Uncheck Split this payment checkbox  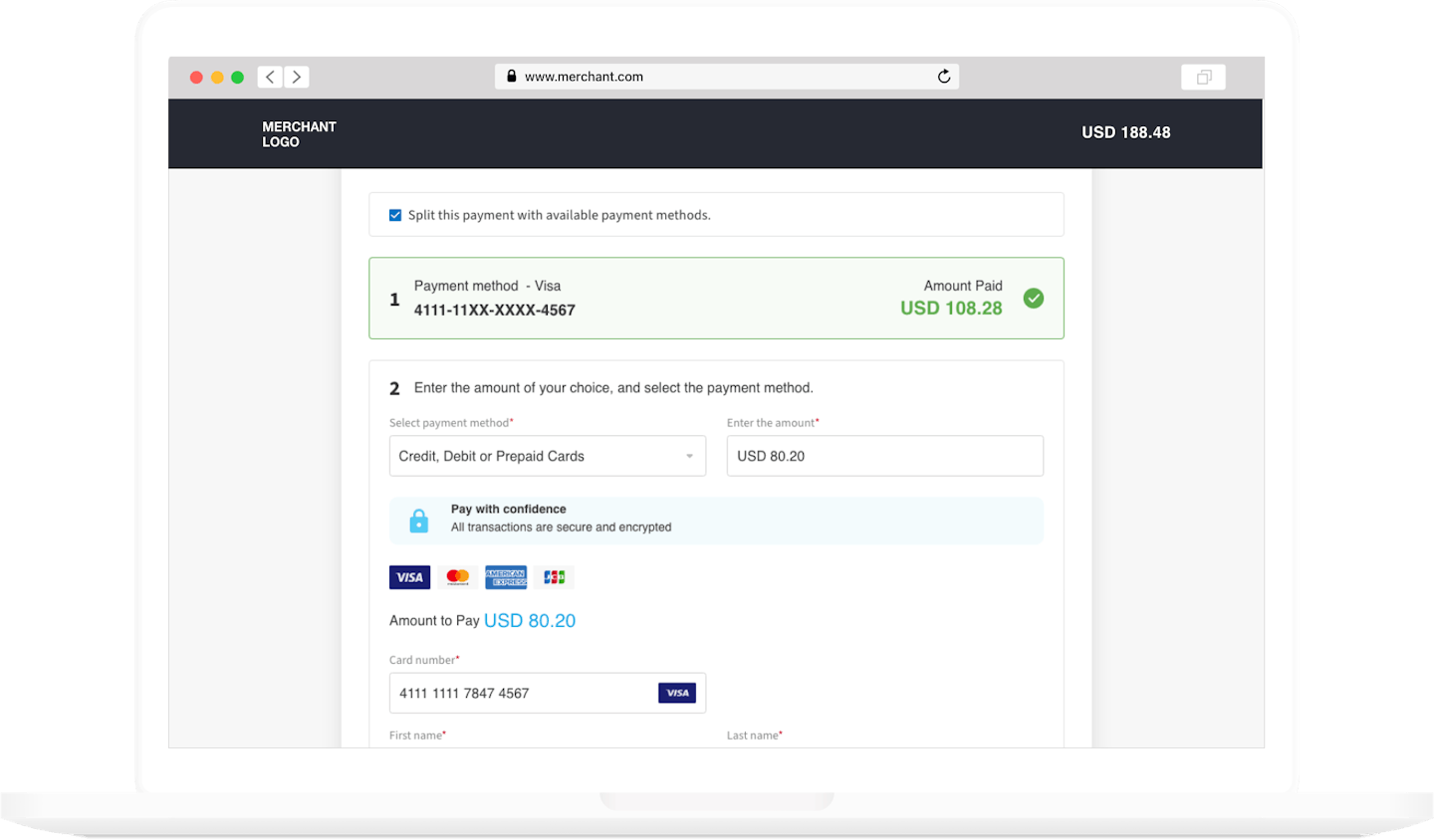395,215
